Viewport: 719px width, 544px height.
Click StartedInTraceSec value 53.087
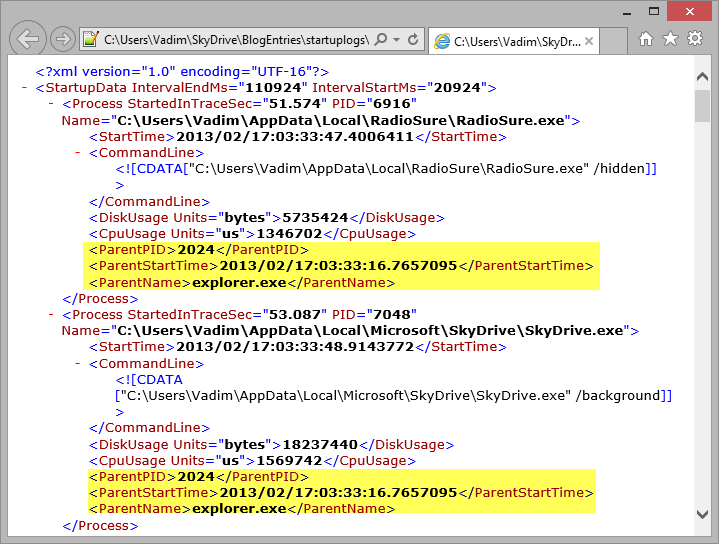tap(294, 315)
